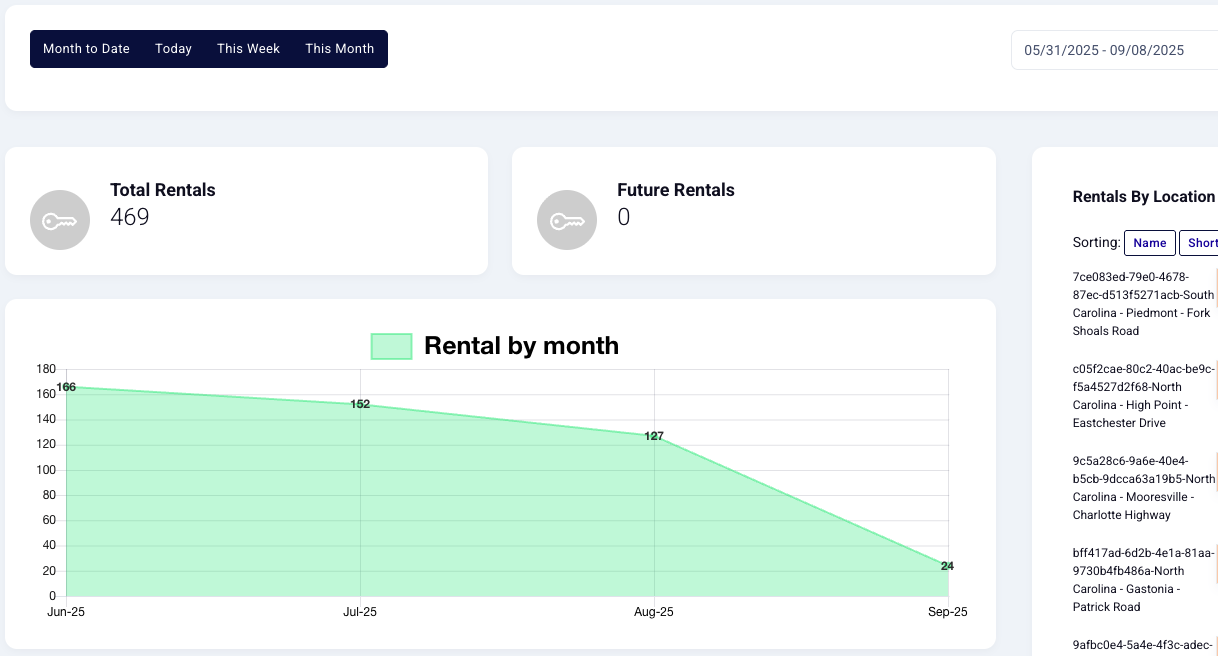Click the Total Rentals count 469
The height and width of the screenshot is (656, 1218).
(x=130, y=217)
